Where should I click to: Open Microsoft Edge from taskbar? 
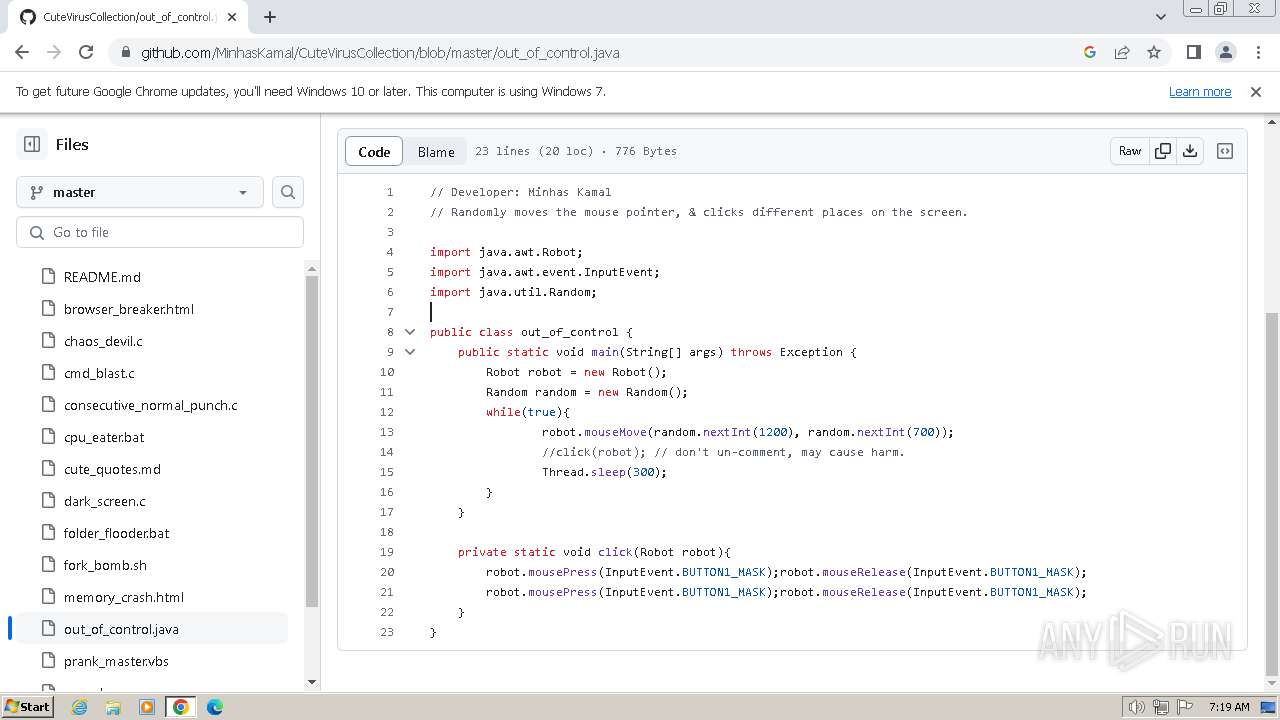215,707
